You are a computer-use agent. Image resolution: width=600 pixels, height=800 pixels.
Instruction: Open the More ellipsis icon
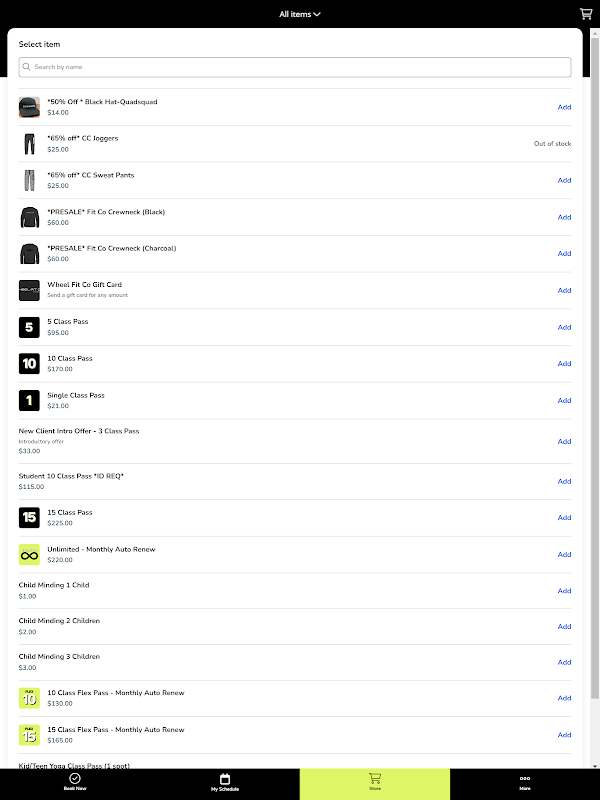click(x=525, y=779)
